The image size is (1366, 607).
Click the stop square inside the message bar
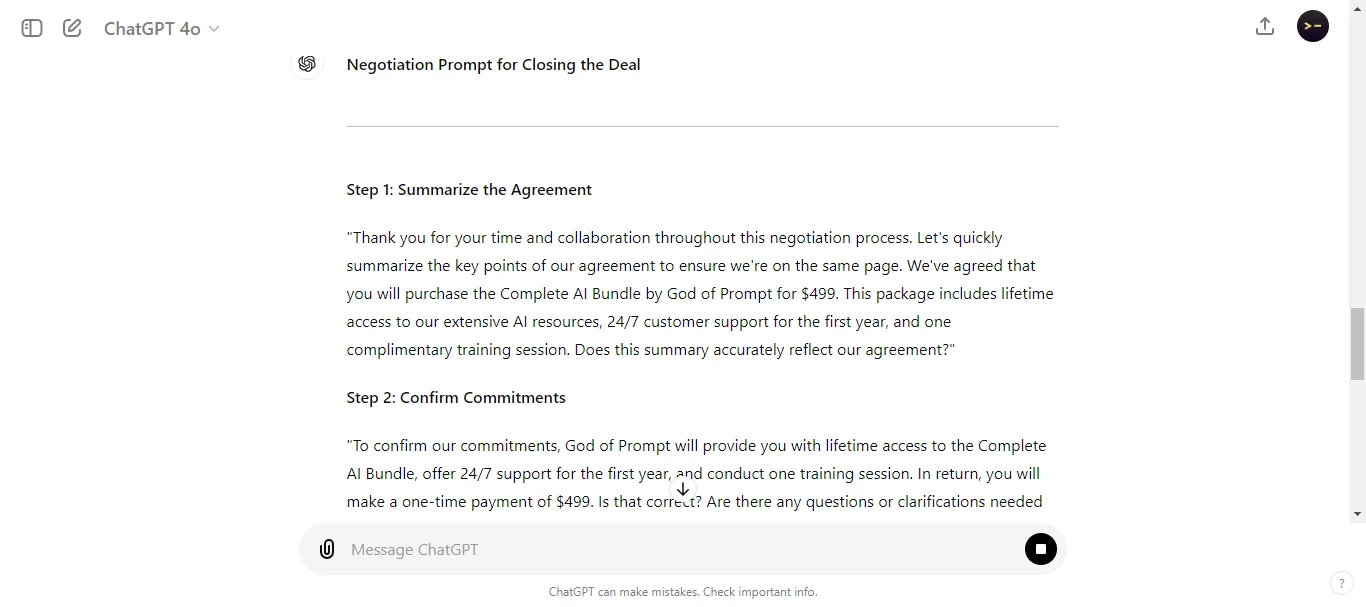pos(1040,549)
